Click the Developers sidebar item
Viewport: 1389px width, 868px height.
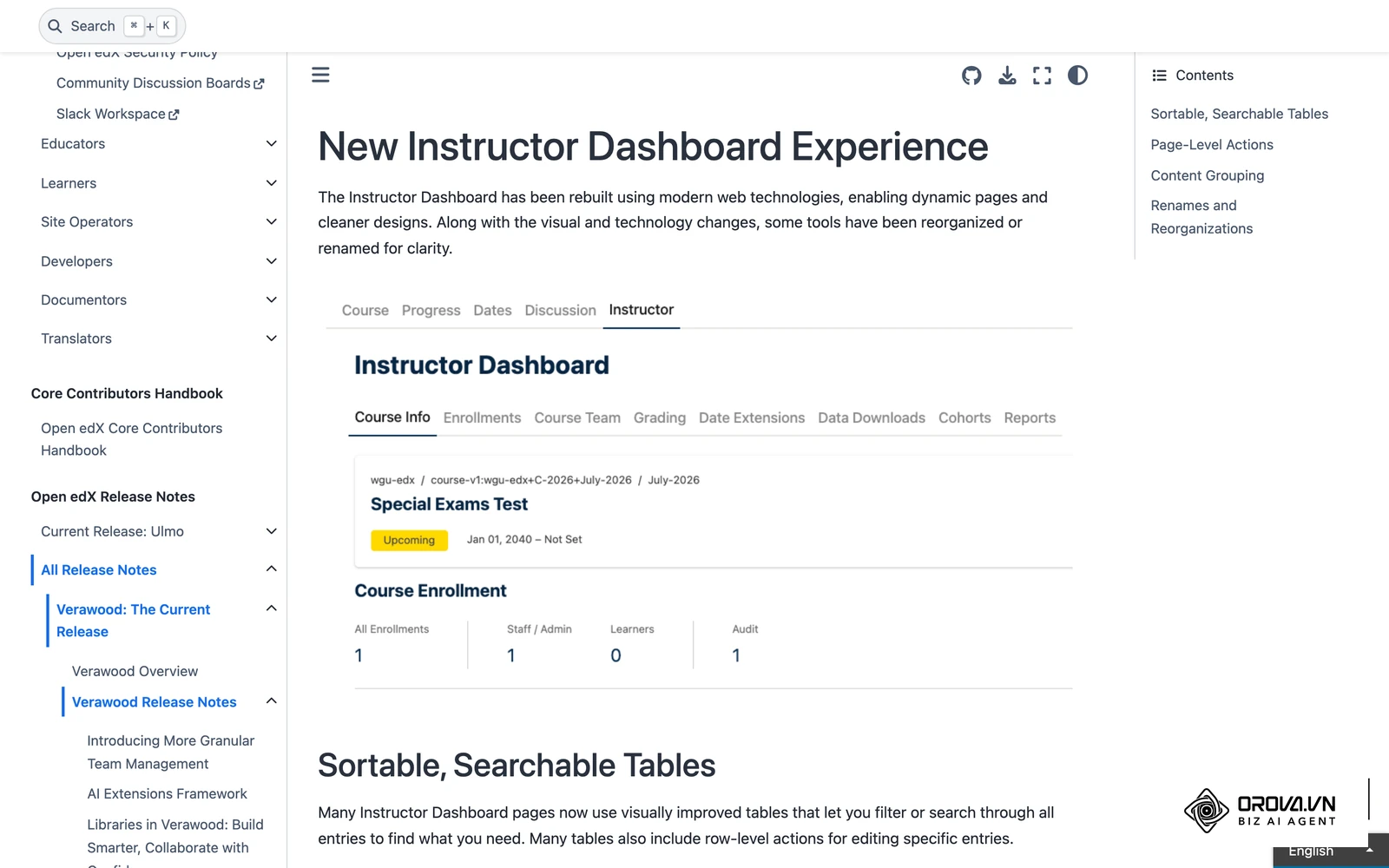pyautogui.click(x=76, y=261)
